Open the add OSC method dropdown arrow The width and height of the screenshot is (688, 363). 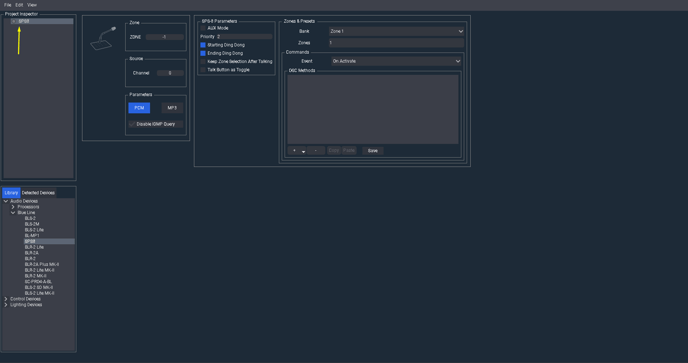(303, 151)
